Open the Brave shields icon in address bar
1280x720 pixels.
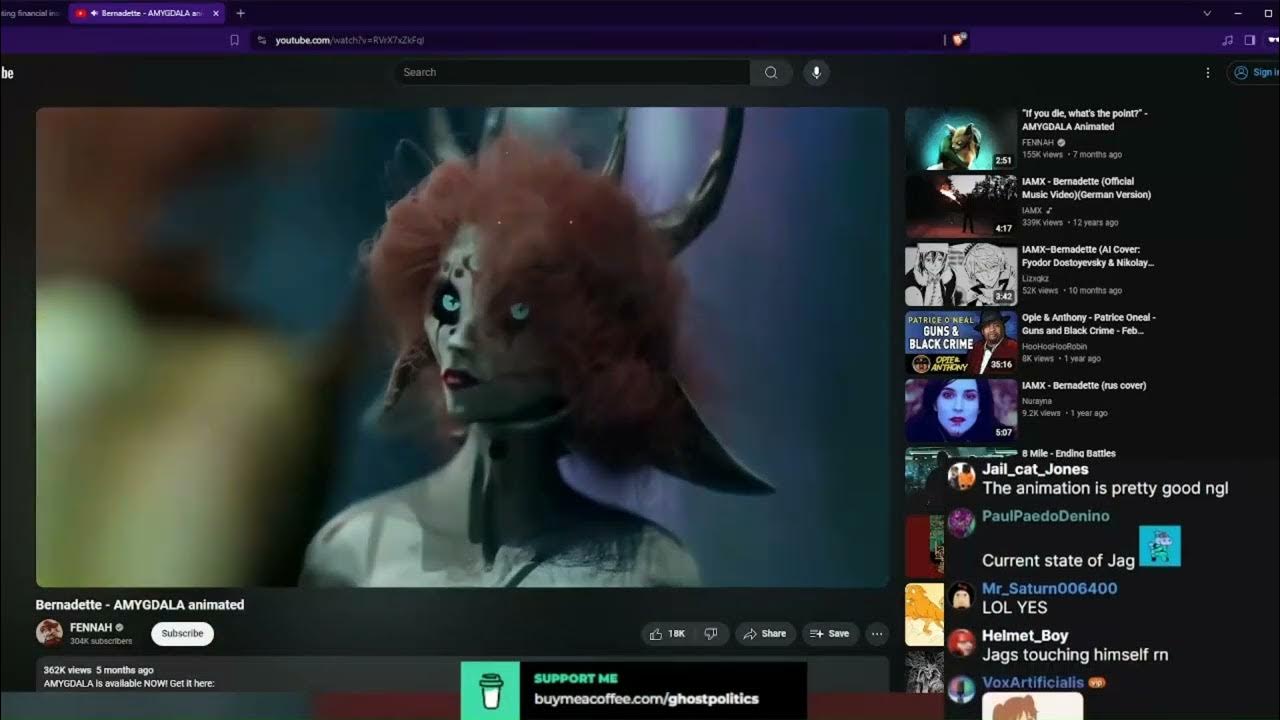958,40
